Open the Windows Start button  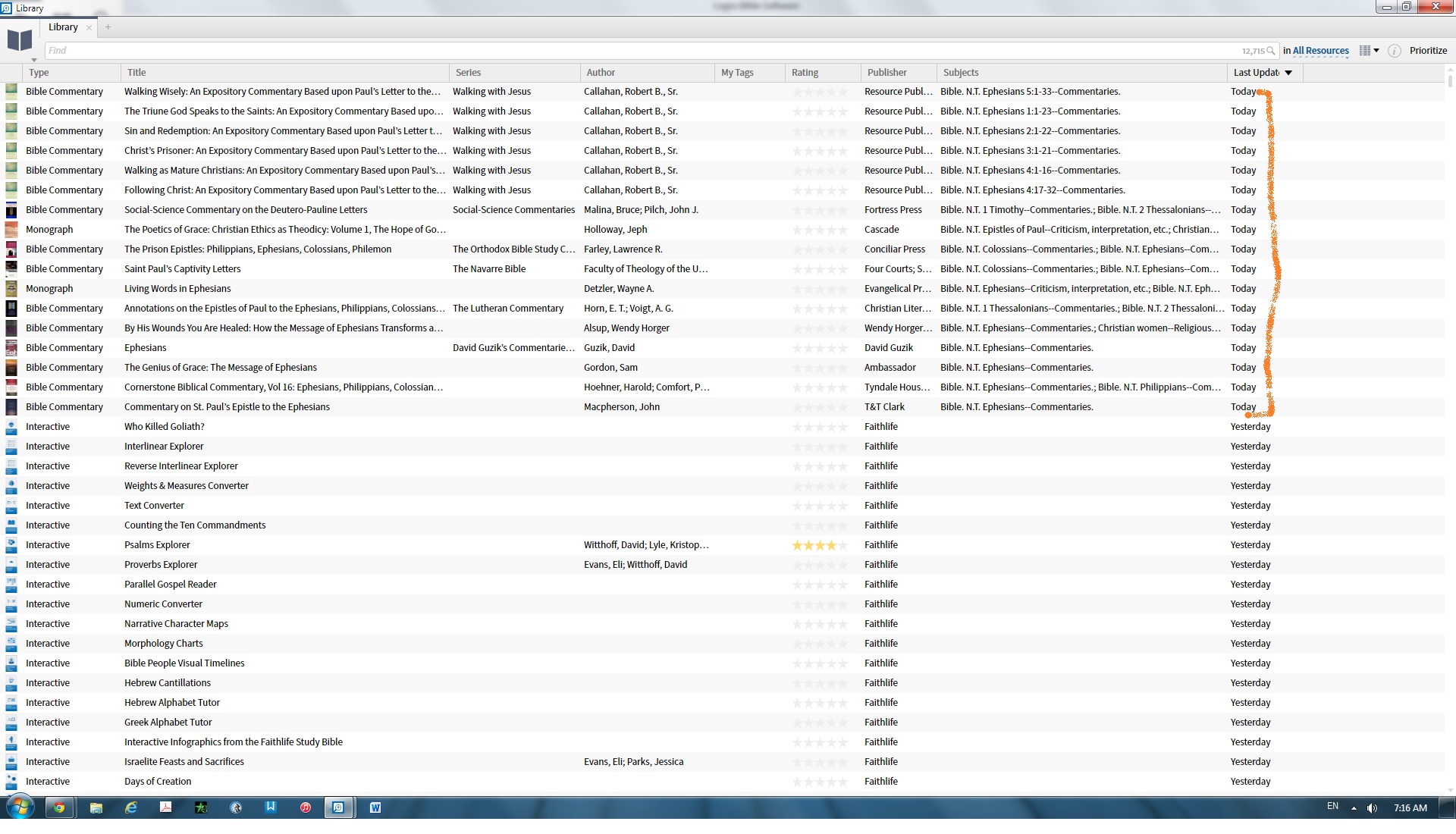click(x=20, y=807)
